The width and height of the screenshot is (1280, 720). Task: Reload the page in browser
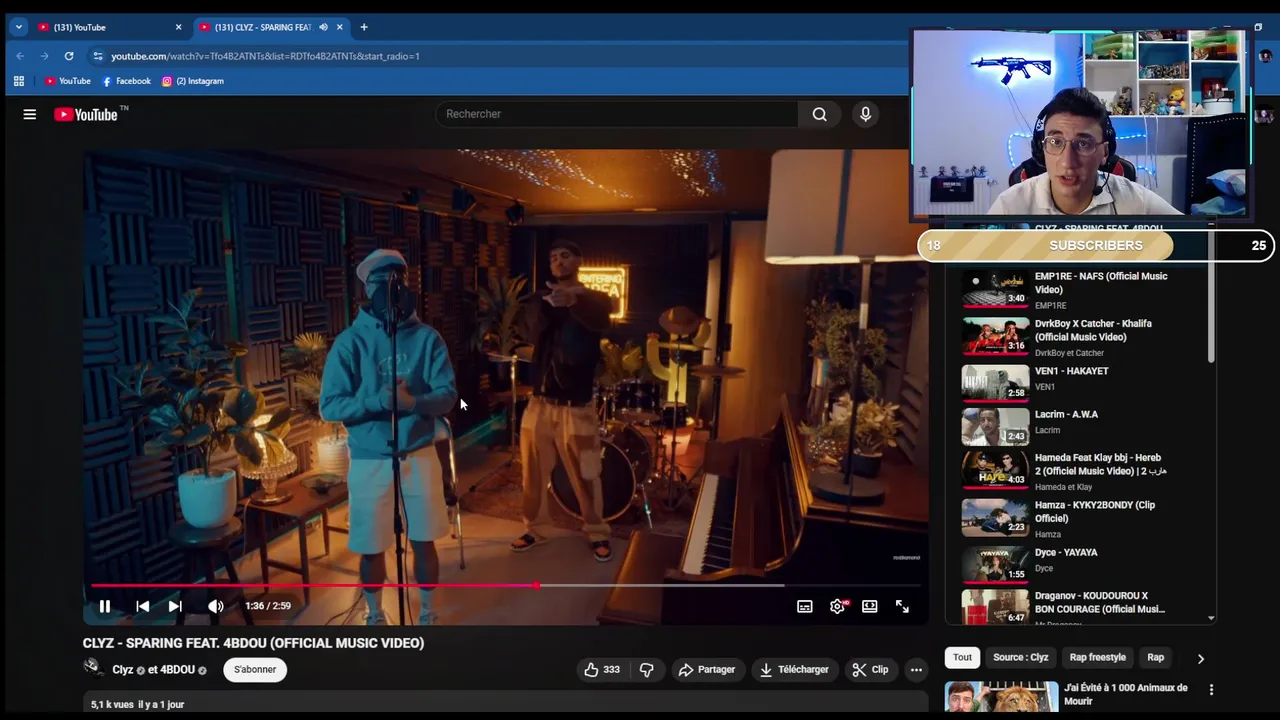pos(69,56)
